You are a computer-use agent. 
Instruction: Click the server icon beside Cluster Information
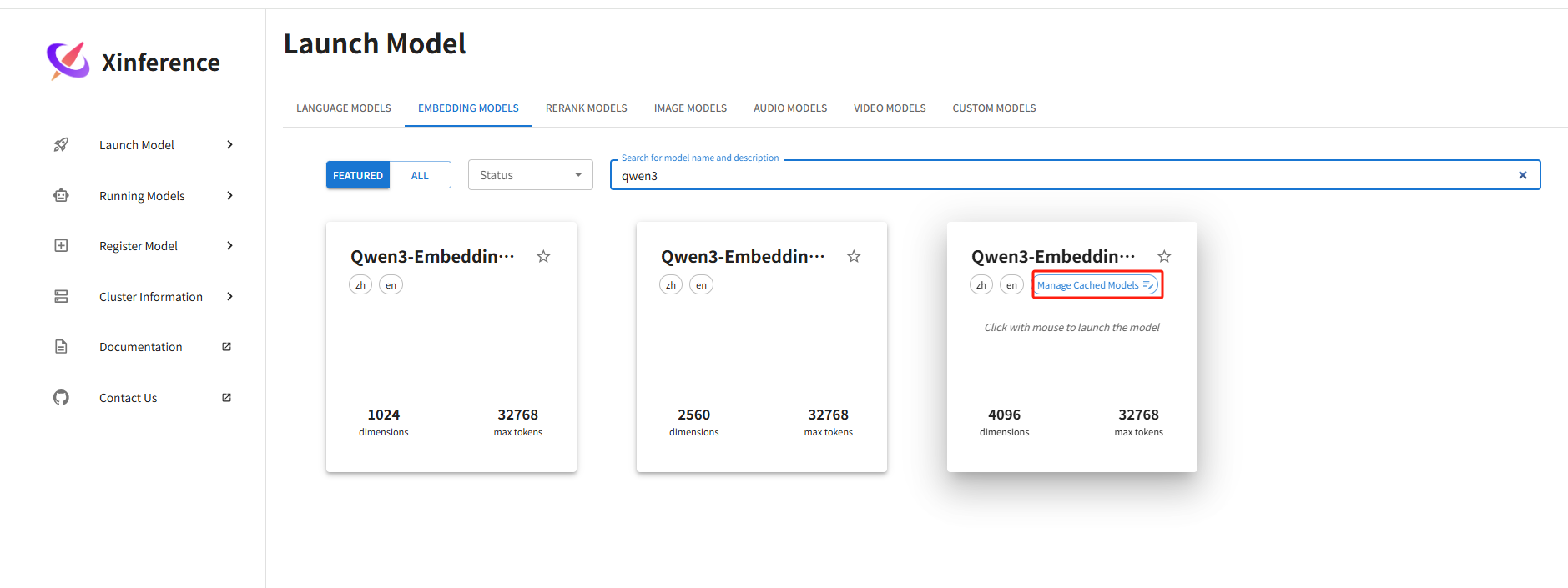pos(61,297)
